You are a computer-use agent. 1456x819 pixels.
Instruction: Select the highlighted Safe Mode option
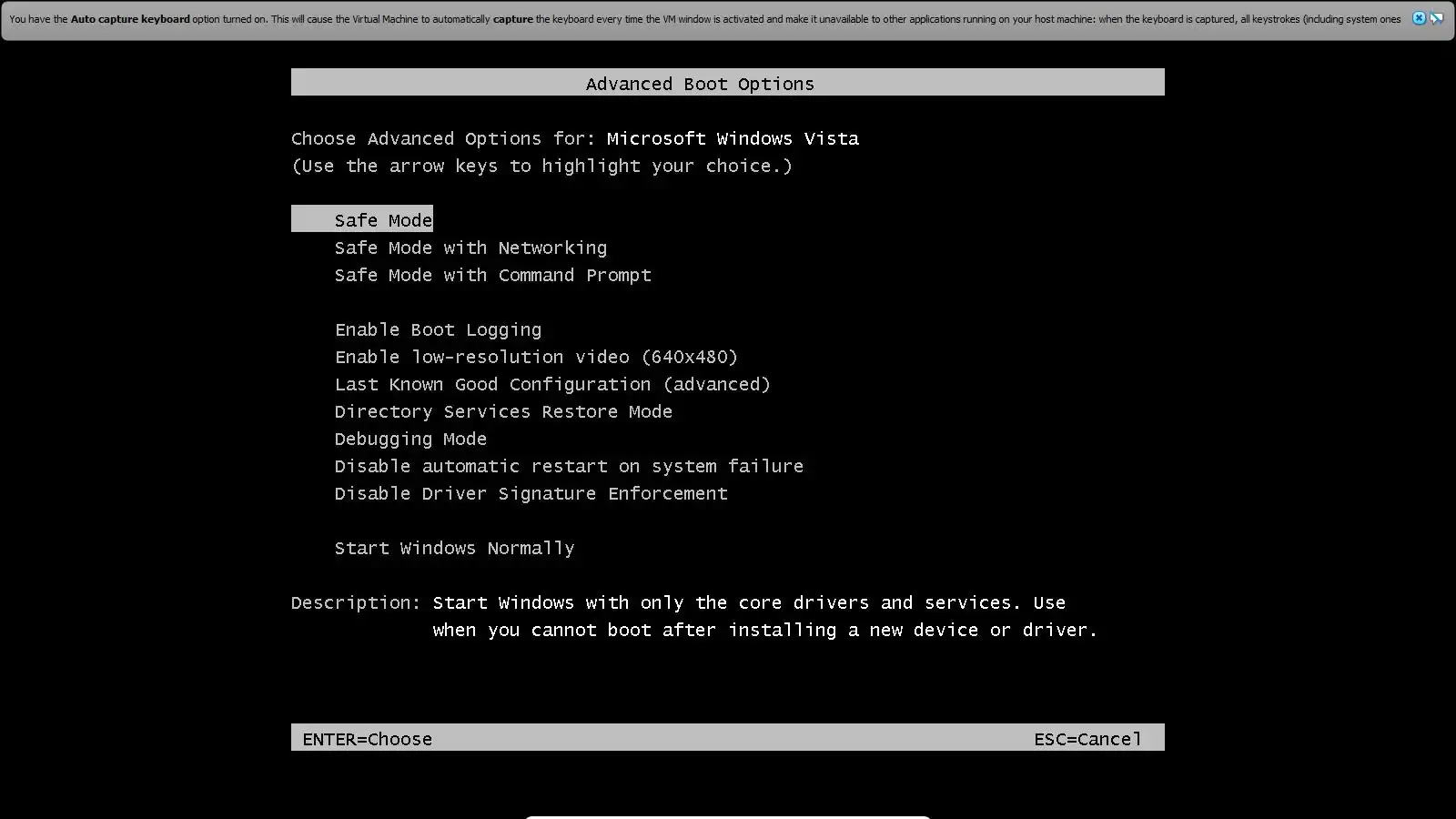tap(362, 219)
